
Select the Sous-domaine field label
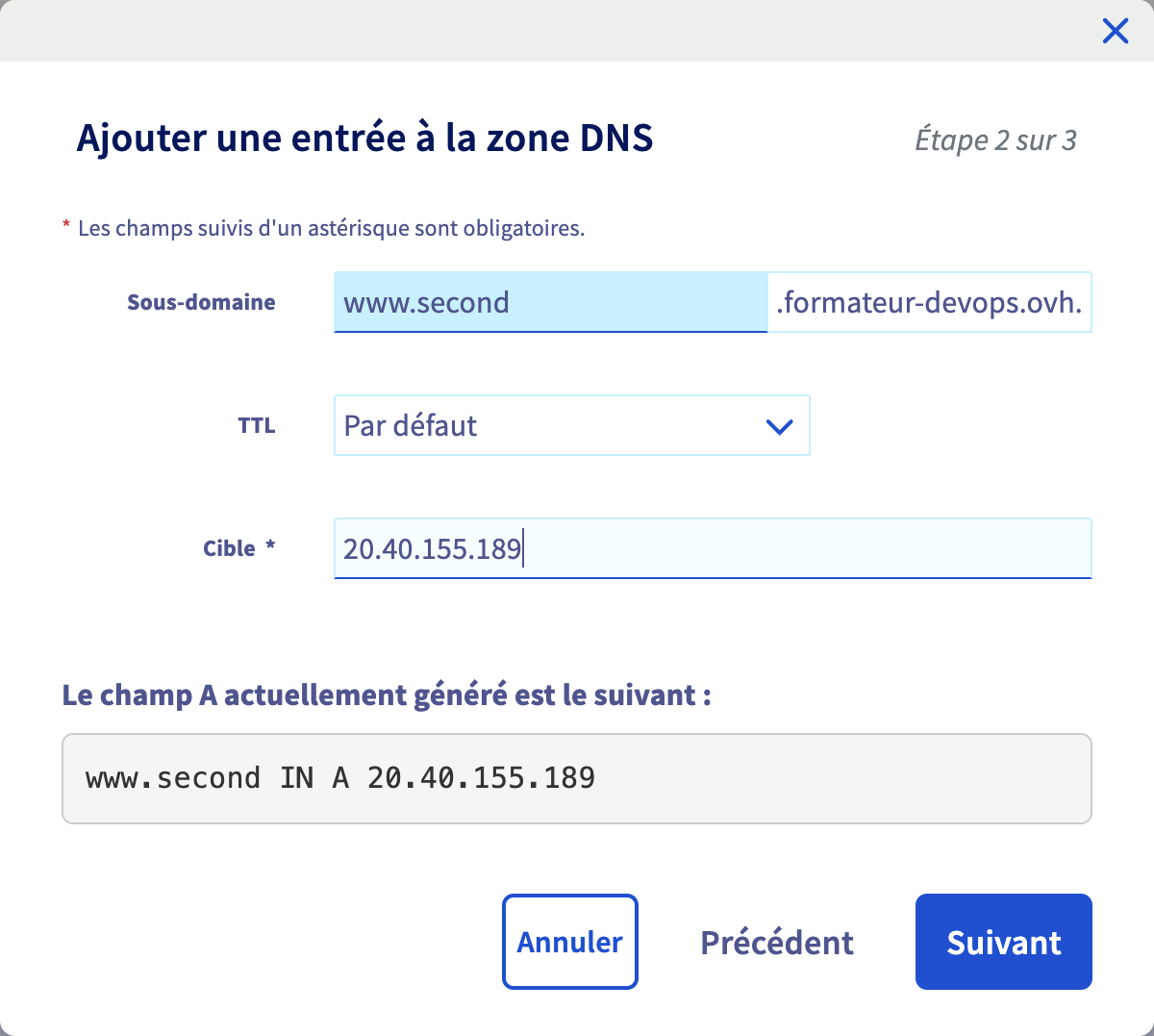tap(201, 302)
